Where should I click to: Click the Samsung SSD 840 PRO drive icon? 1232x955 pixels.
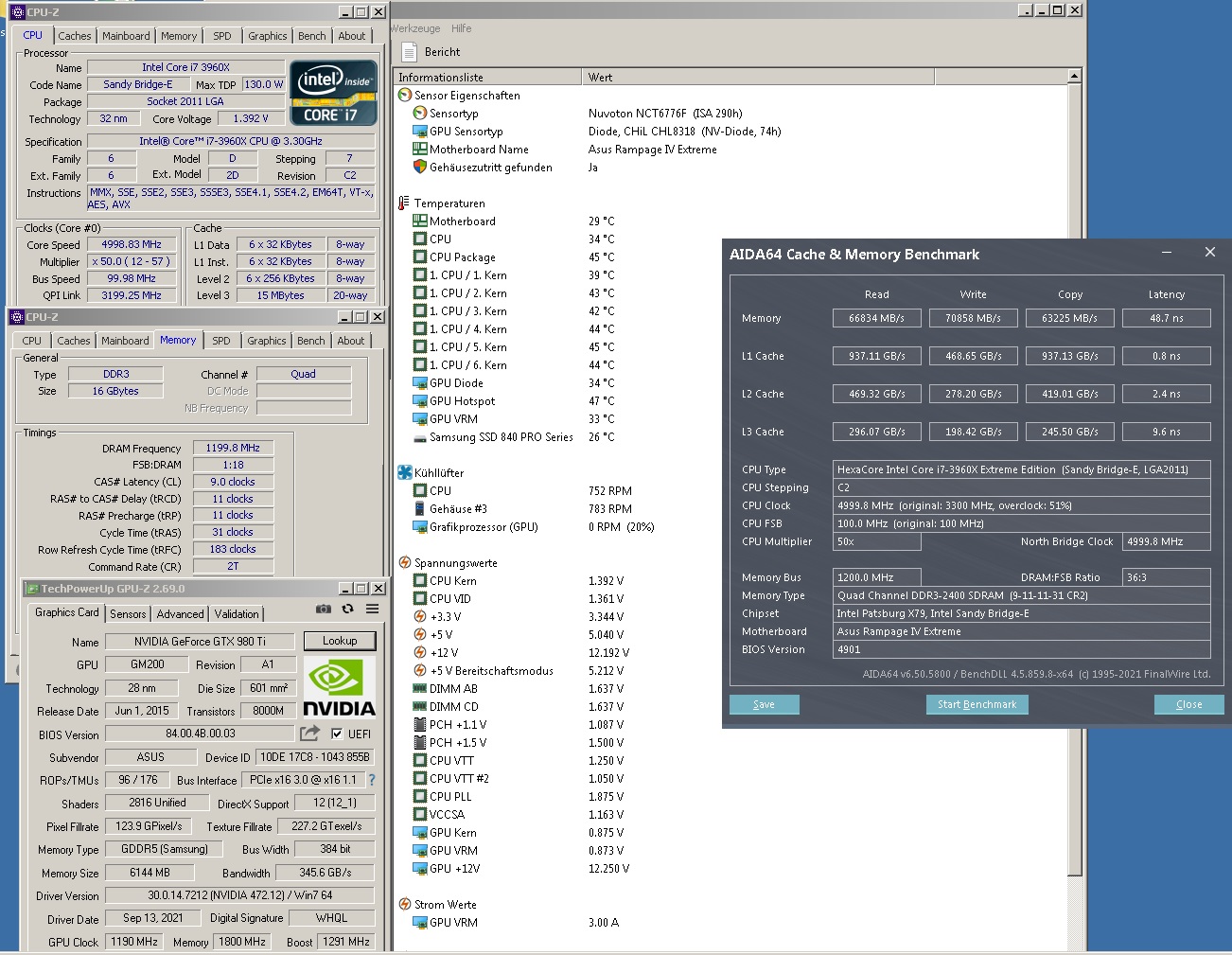(420, 437)
